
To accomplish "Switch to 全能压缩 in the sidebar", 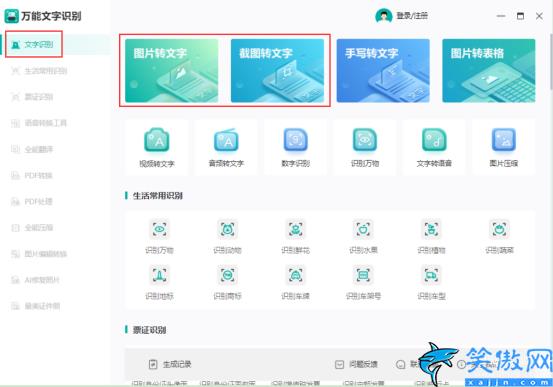I will pos(32,228).
